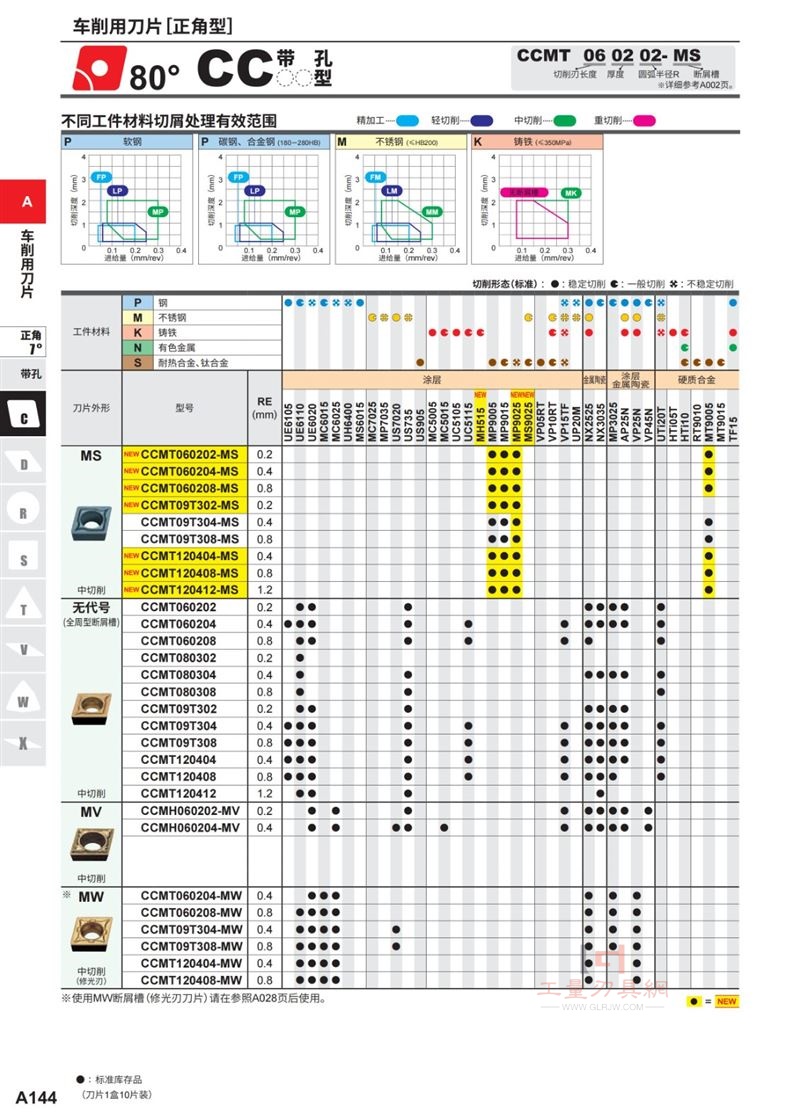800x1120 pixels.
Task: Click the MV chipbreaker insert picture
Action: 91,844
